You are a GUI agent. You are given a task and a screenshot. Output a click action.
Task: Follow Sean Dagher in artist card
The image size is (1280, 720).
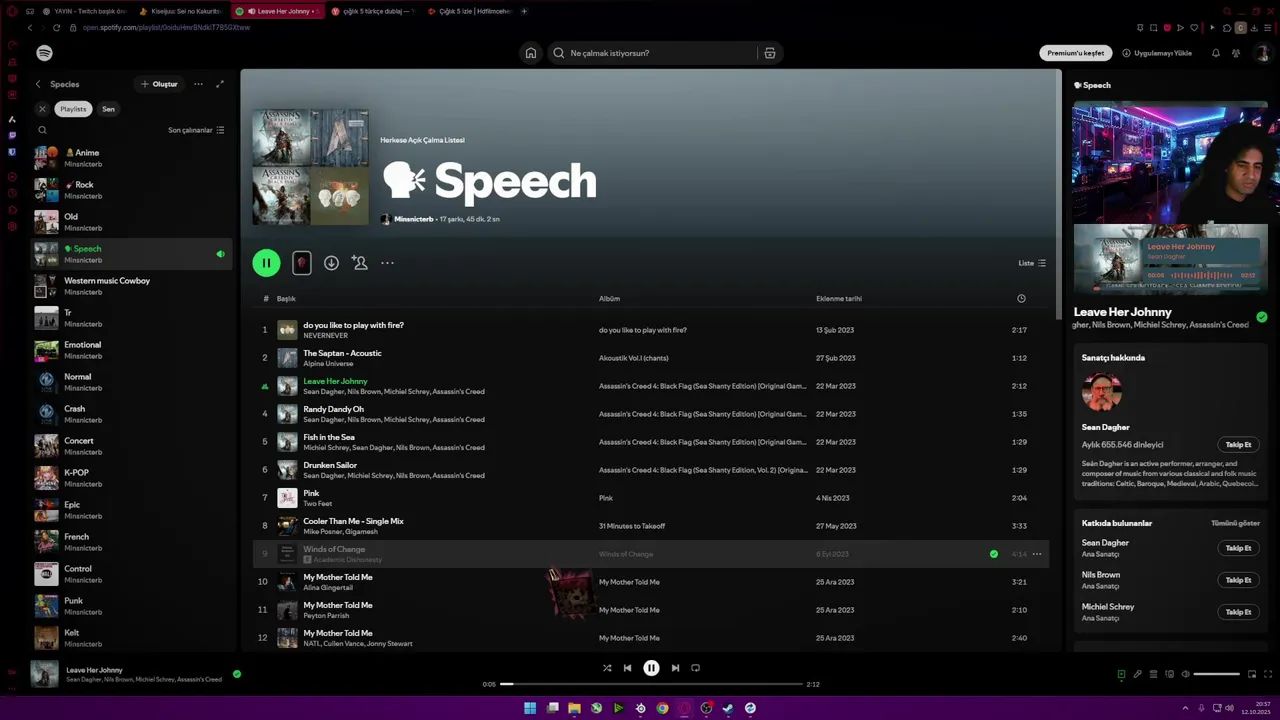pos(1238,445)
